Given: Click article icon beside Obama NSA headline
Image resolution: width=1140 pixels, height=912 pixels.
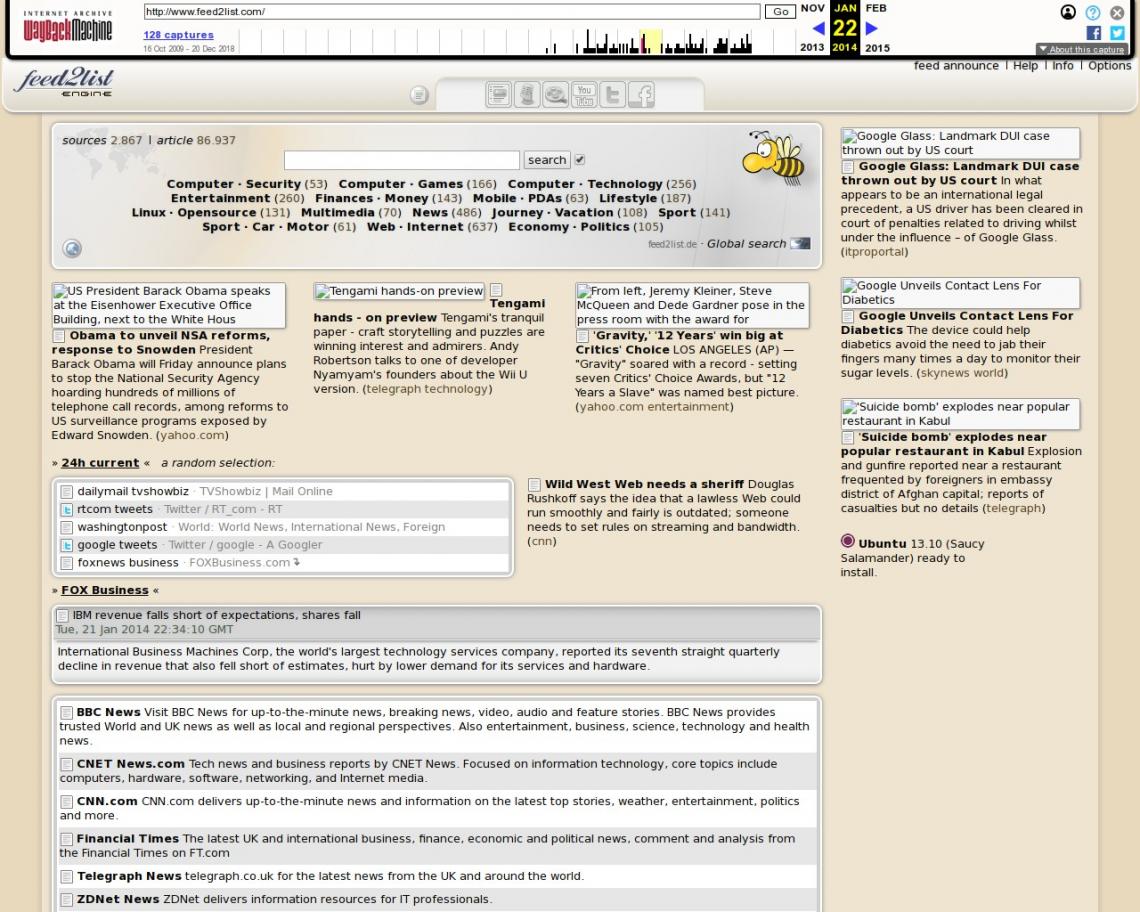Looking at the screenshot, I should pyautogui.click(x=59, y=336).
